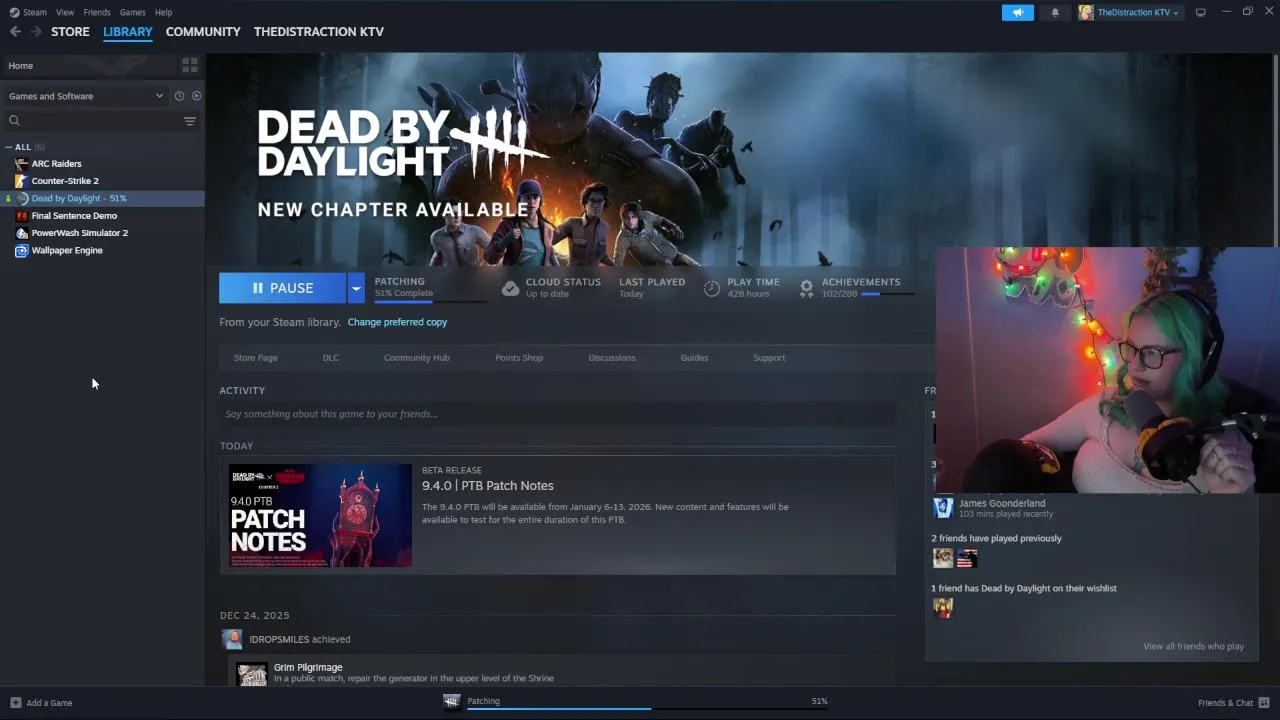Click the library search field
This screenshot has width=1280, height=720.
click(92, 121)
